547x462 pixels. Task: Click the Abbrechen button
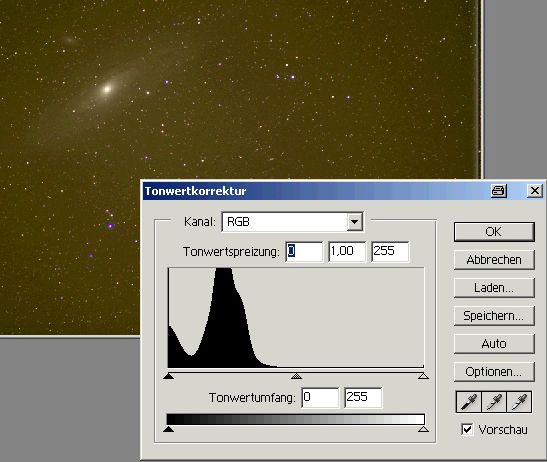(494, 260)
